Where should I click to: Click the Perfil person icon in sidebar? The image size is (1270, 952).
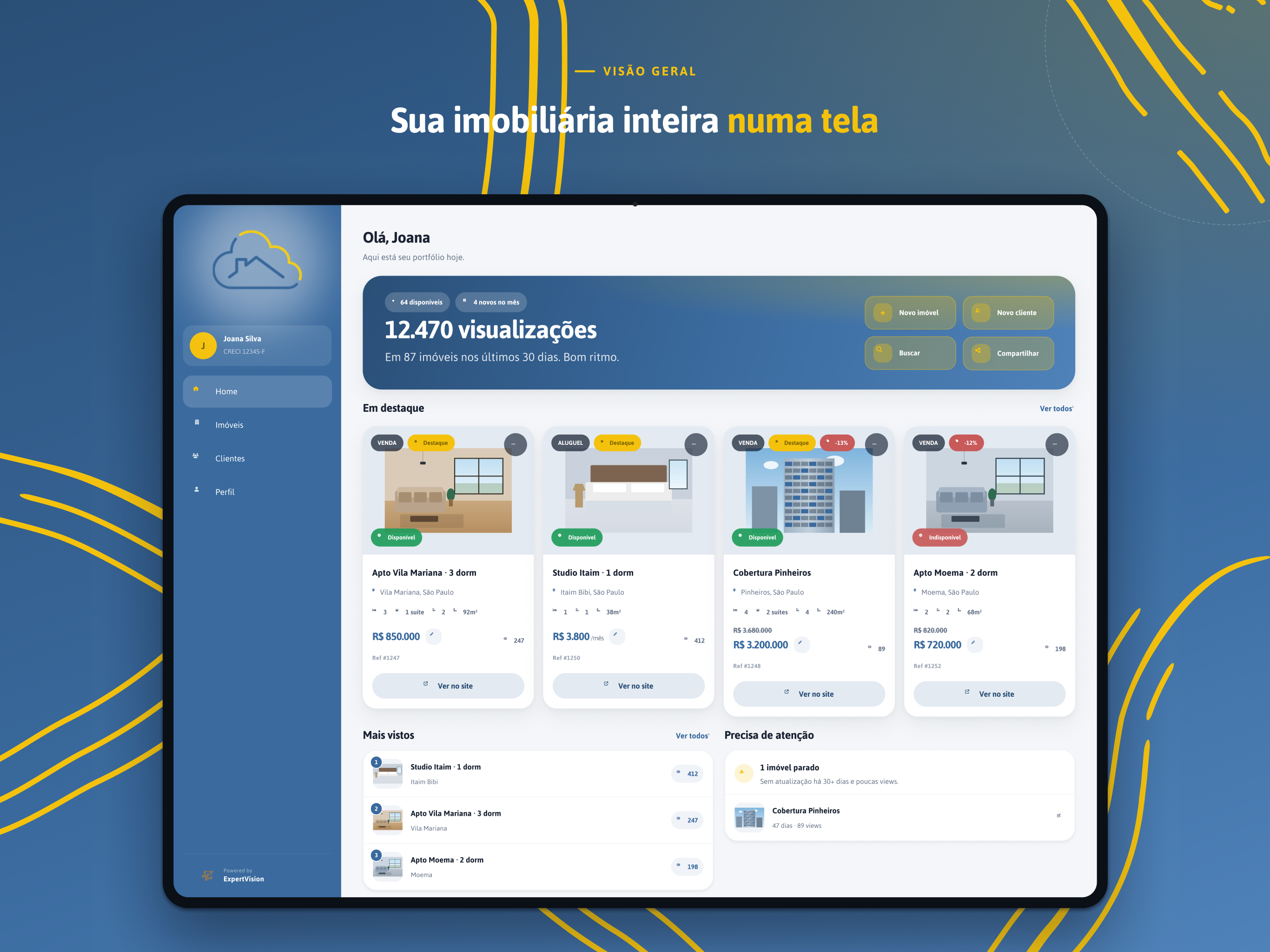(x=196, y=490)
